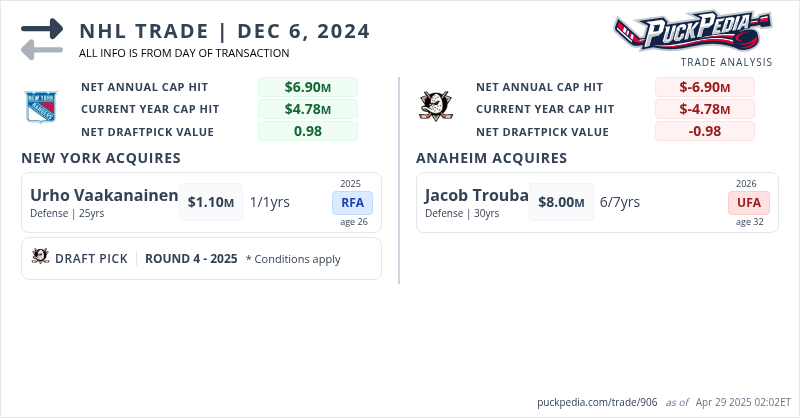
Task: Click the $1.10M cap hit box
Action: click(211, 202)
